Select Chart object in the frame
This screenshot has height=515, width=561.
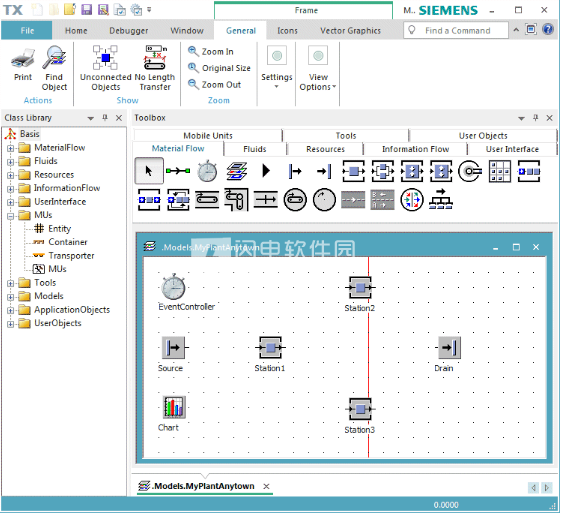click(175, 407)
